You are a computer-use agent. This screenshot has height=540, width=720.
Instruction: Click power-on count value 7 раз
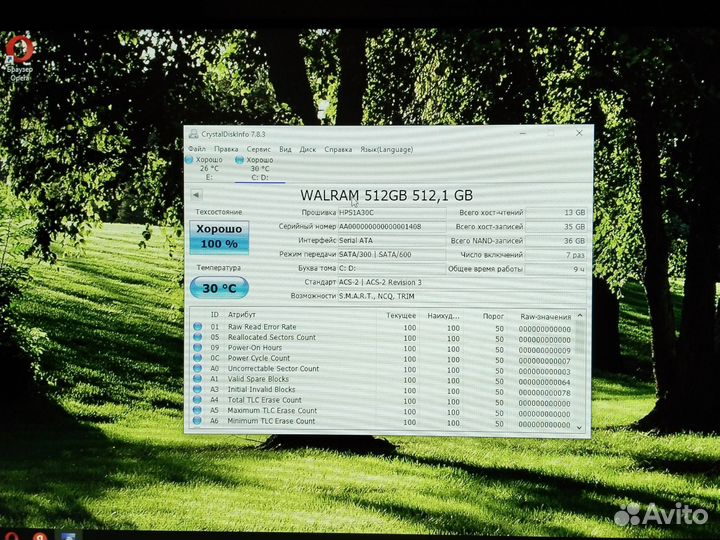point(556,255)
